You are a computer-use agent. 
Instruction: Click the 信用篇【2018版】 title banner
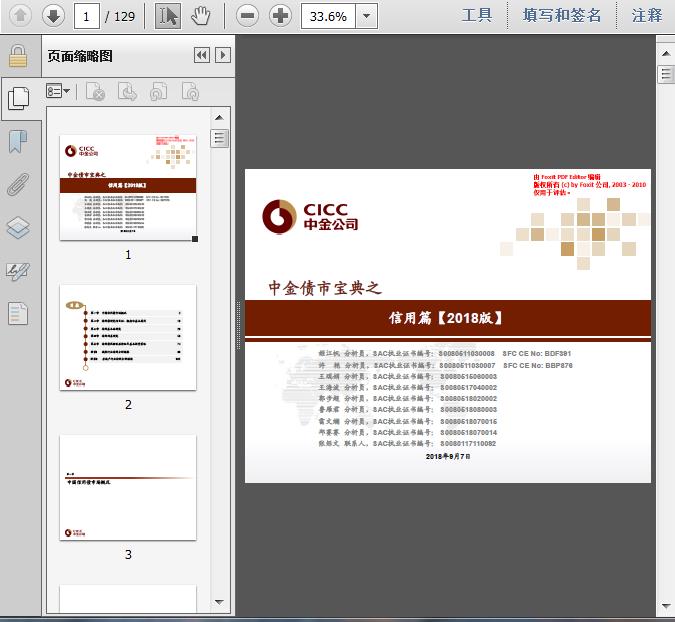tap(448, 318)
